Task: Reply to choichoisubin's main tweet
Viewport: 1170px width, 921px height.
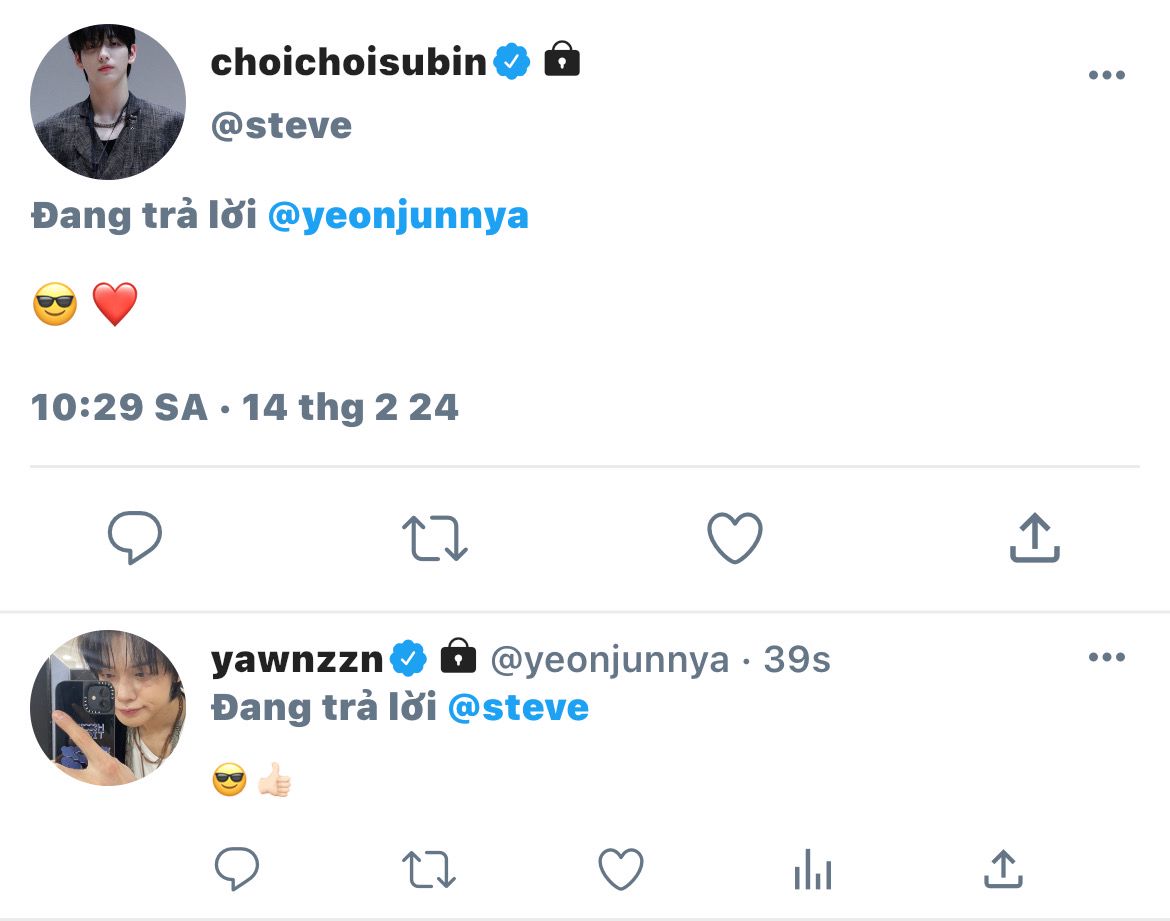Action: (x=135, y=539)
